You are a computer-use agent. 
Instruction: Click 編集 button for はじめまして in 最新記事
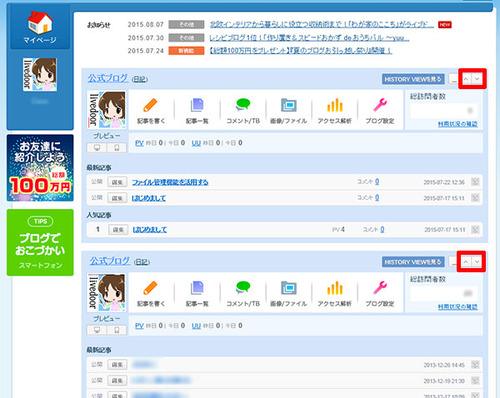117,198
